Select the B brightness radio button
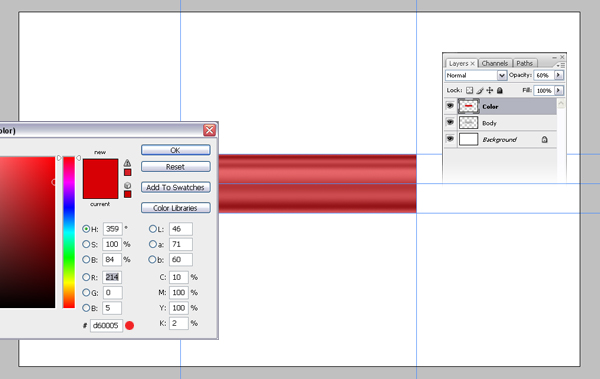 86,260
